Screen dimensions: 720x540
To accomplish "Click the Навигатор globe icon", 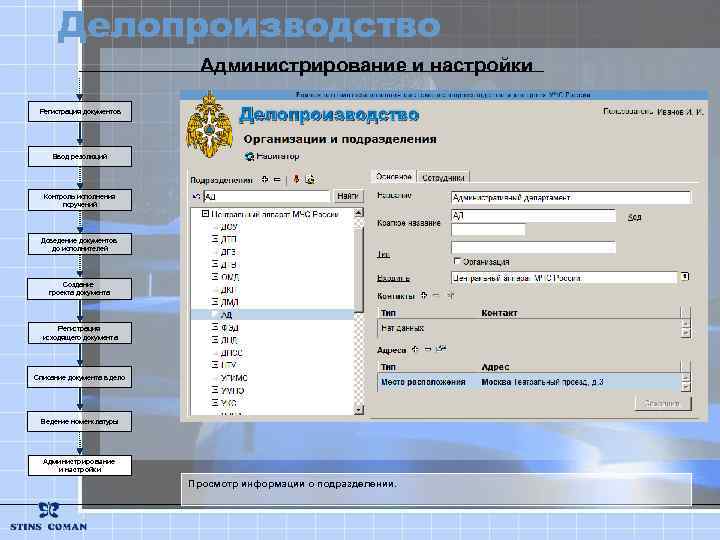I will 249,157.
